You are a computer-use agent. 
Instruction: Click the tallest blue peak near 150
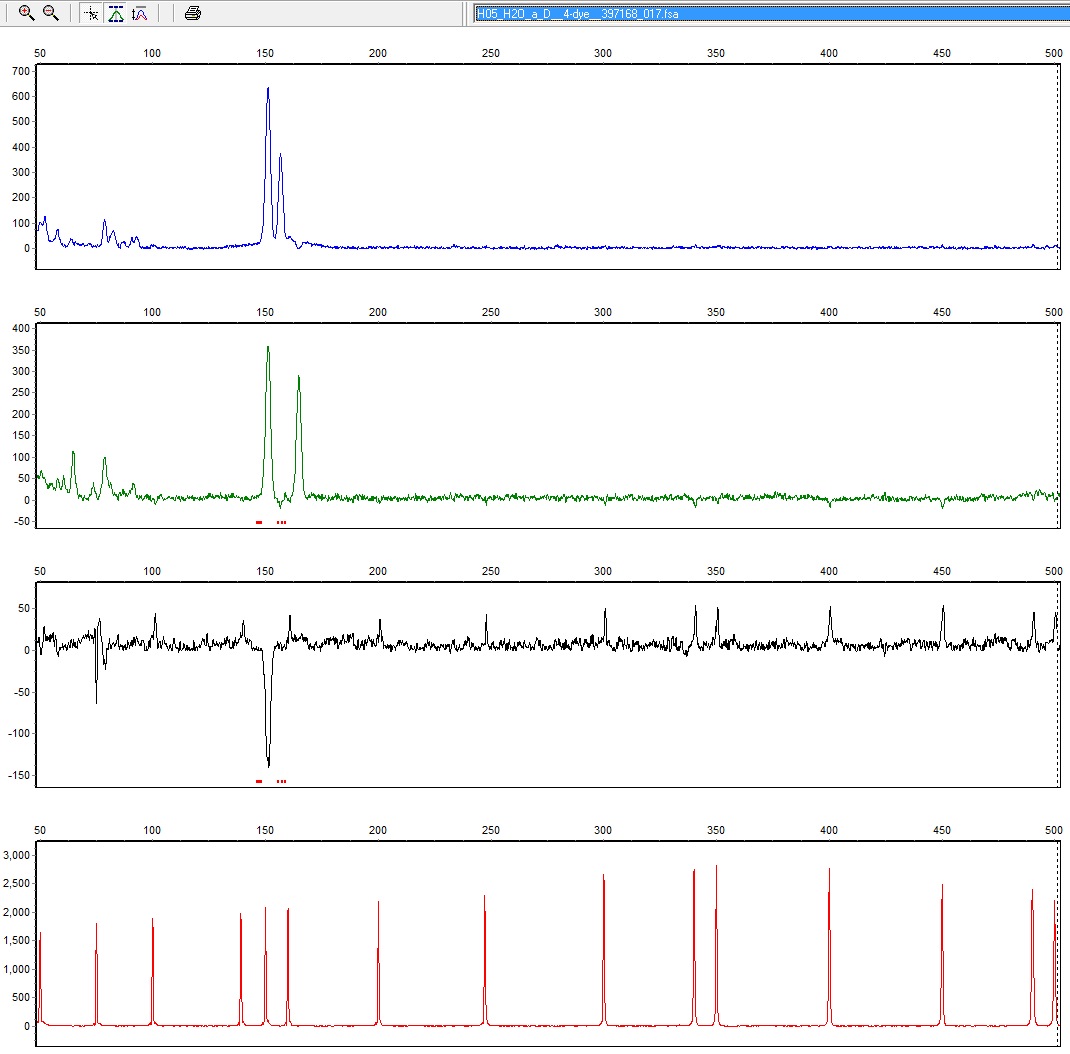268,90
